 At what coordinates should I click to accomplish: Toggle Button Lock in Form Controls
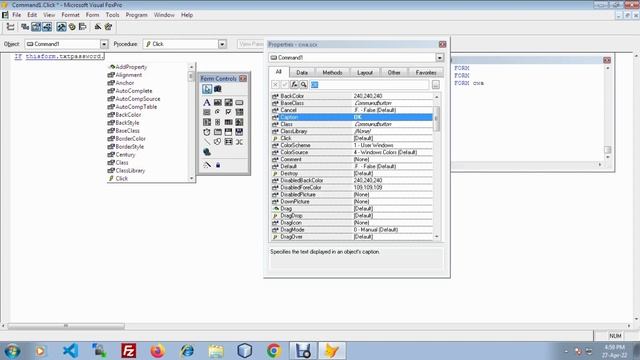tap(218, 165)
